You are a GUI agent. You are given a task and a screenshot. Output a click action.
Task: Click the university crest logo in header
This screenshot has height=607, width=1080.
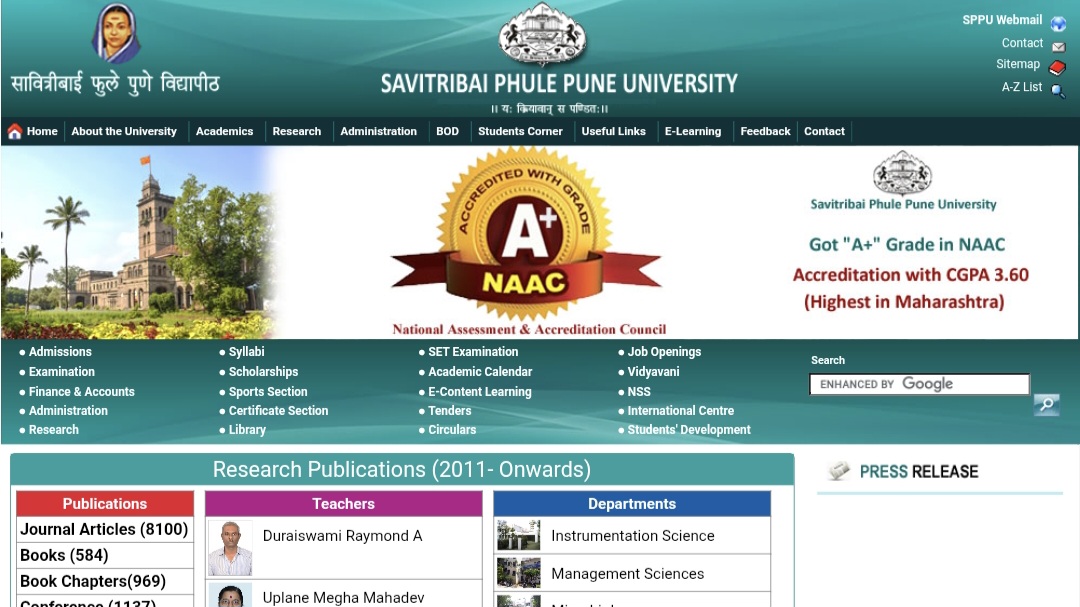(x=542, y=34)
